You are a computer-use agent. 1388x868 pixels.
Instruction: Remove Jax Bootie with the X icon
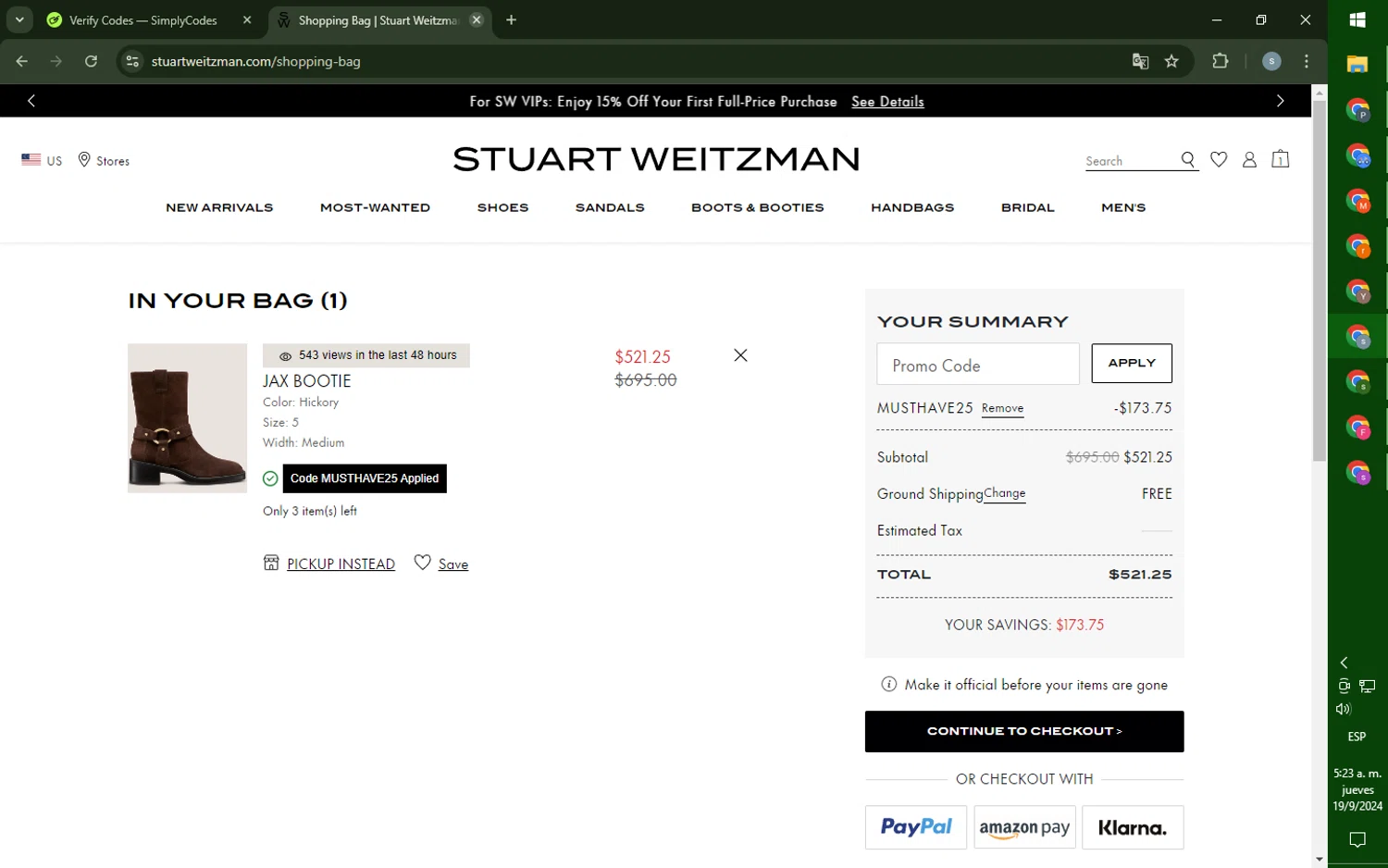click(740, 355)
